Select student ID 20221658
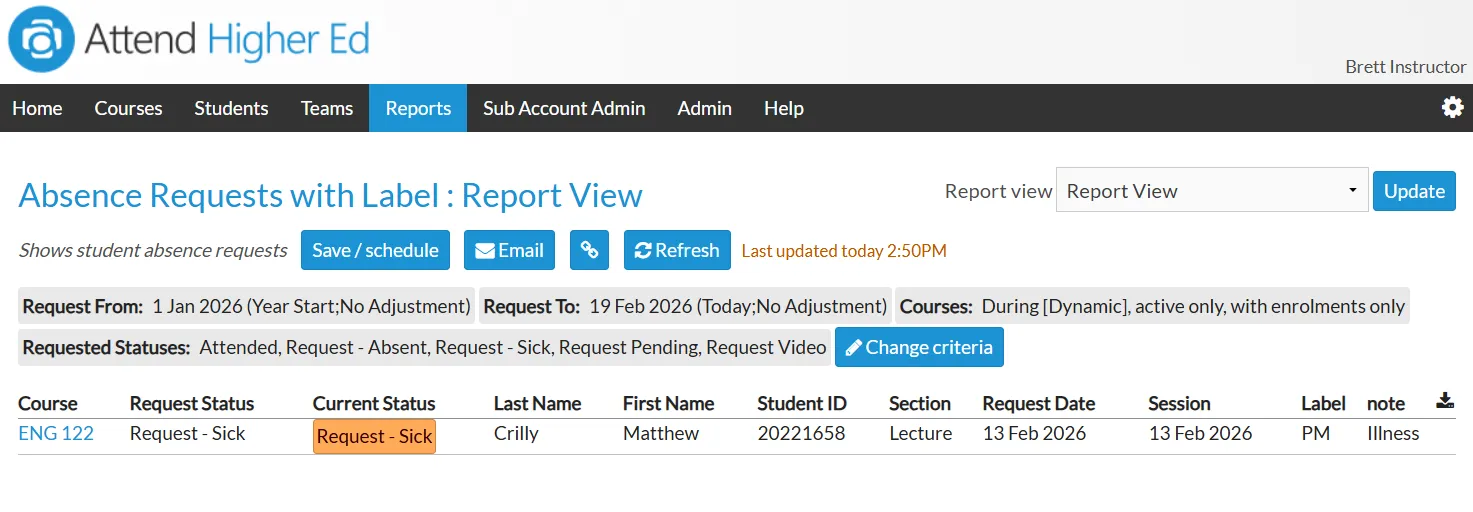 pos(801,433)
